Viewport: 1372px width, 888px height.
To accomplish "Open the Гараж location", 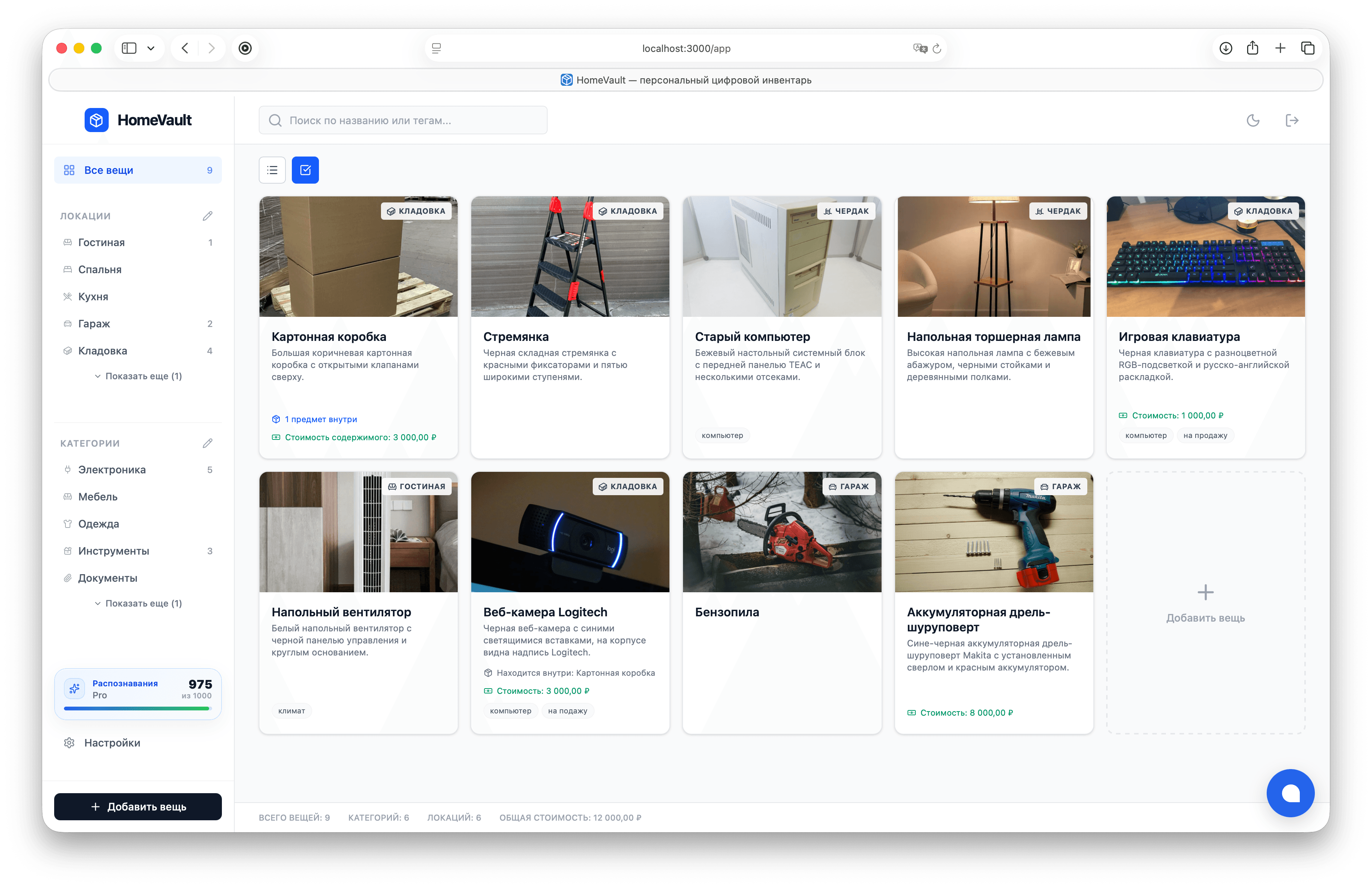I will click(x=138, y=324).
